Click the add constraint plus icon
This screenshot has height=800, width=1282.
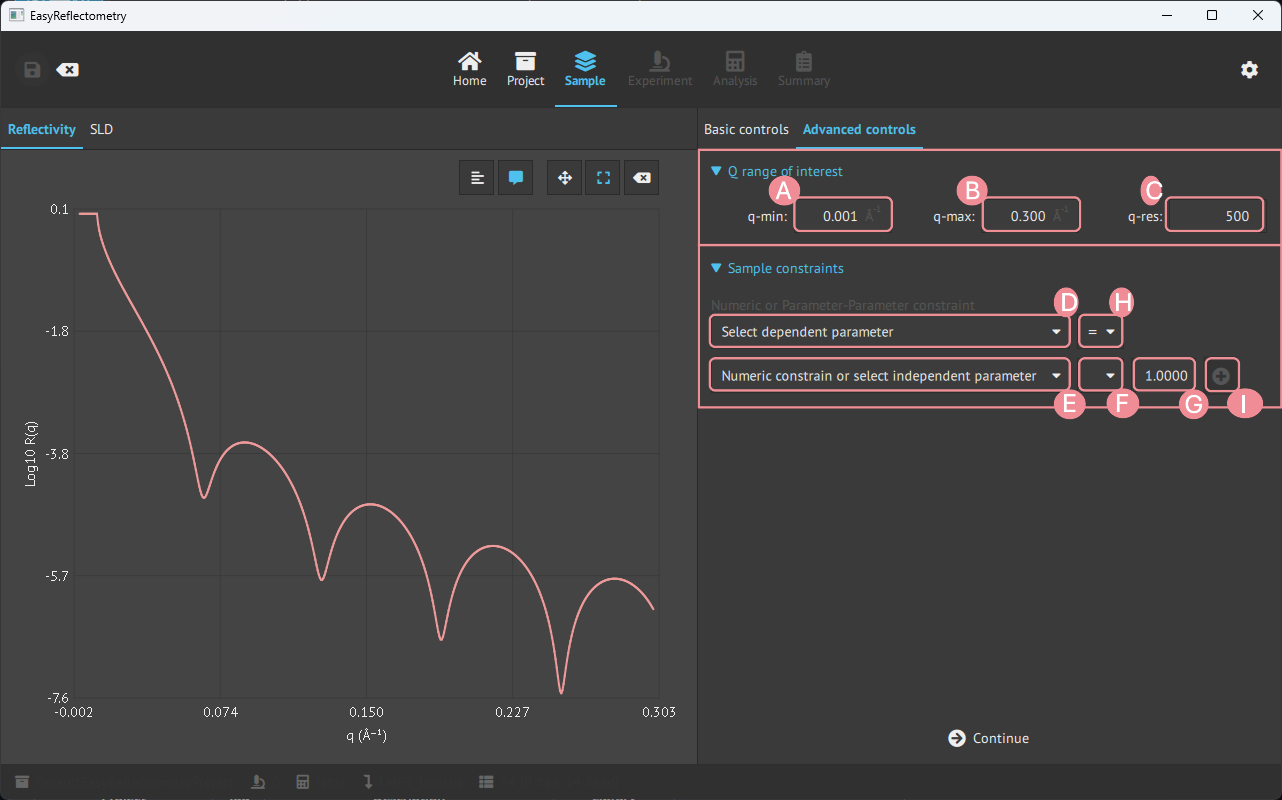1222,376
